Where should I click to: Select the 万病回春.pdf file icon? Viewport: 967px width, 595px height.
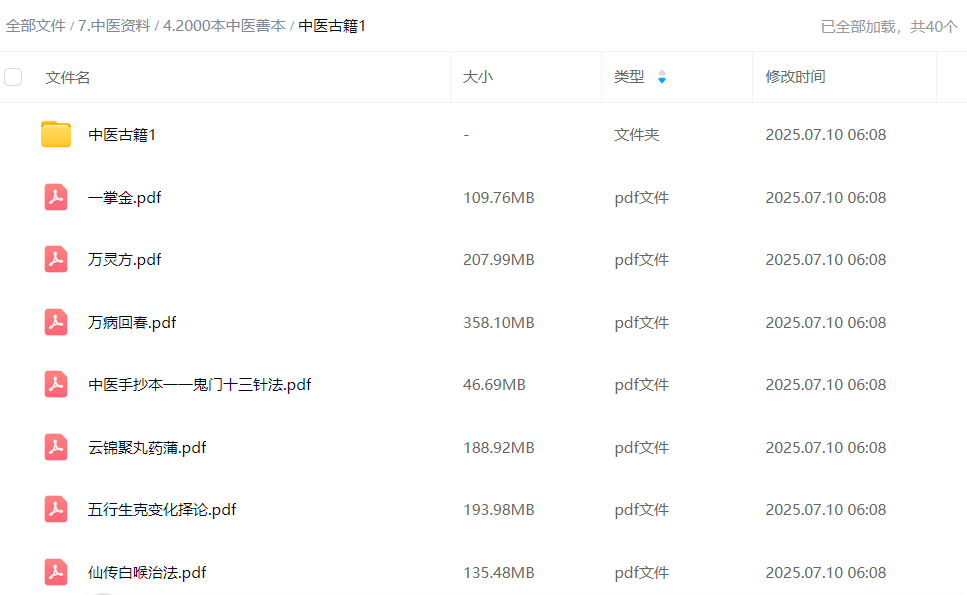56,323
